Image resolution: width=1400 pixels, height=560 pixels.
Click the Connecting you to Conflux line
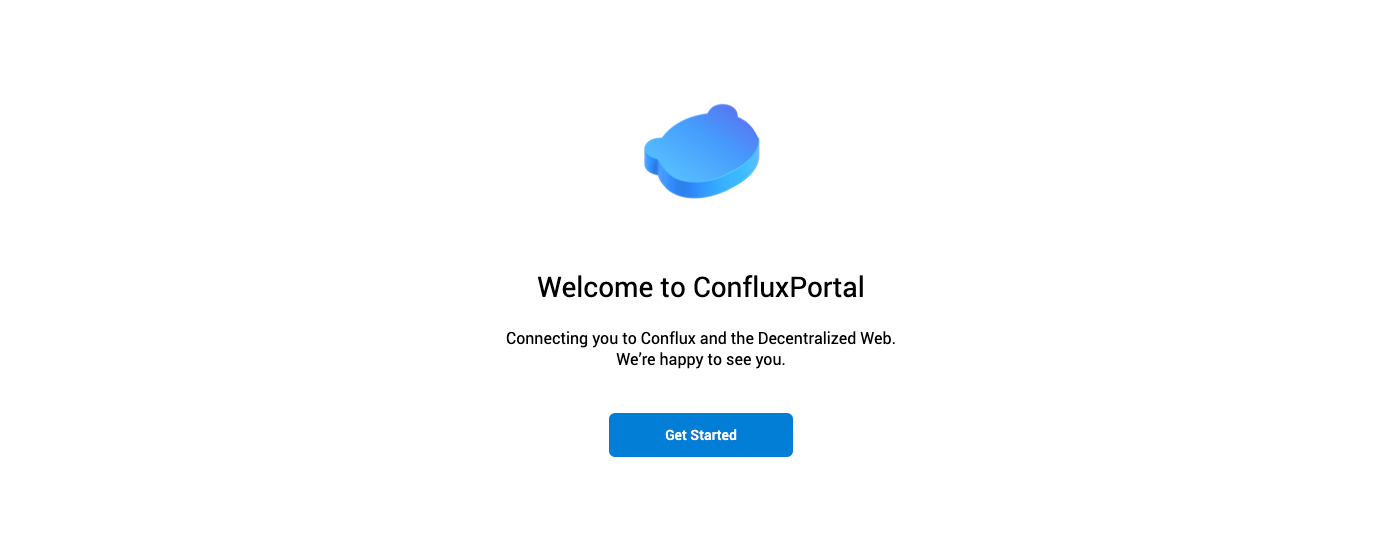(x=700, y=338)
